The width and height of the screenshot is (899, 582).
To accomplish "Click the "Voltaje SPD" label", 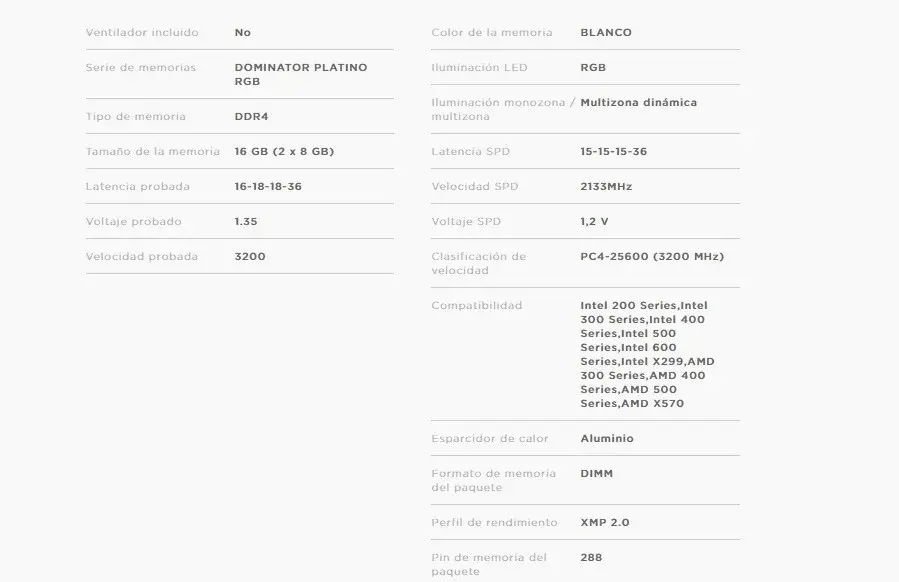I will pos(466,222).
